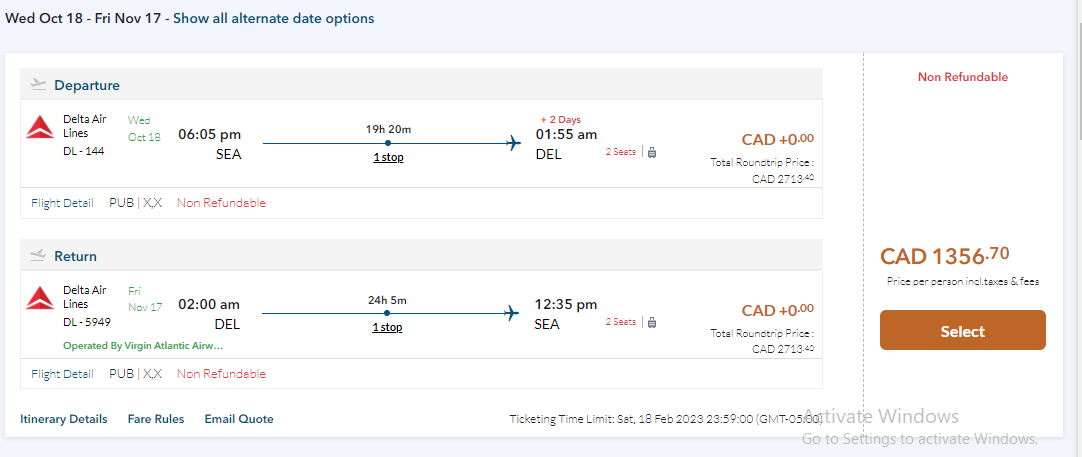Click the baggage icon on departure flight
The width and height of the screenshot is (1082, 457).
pyautogui.click(x=651, y=152)
